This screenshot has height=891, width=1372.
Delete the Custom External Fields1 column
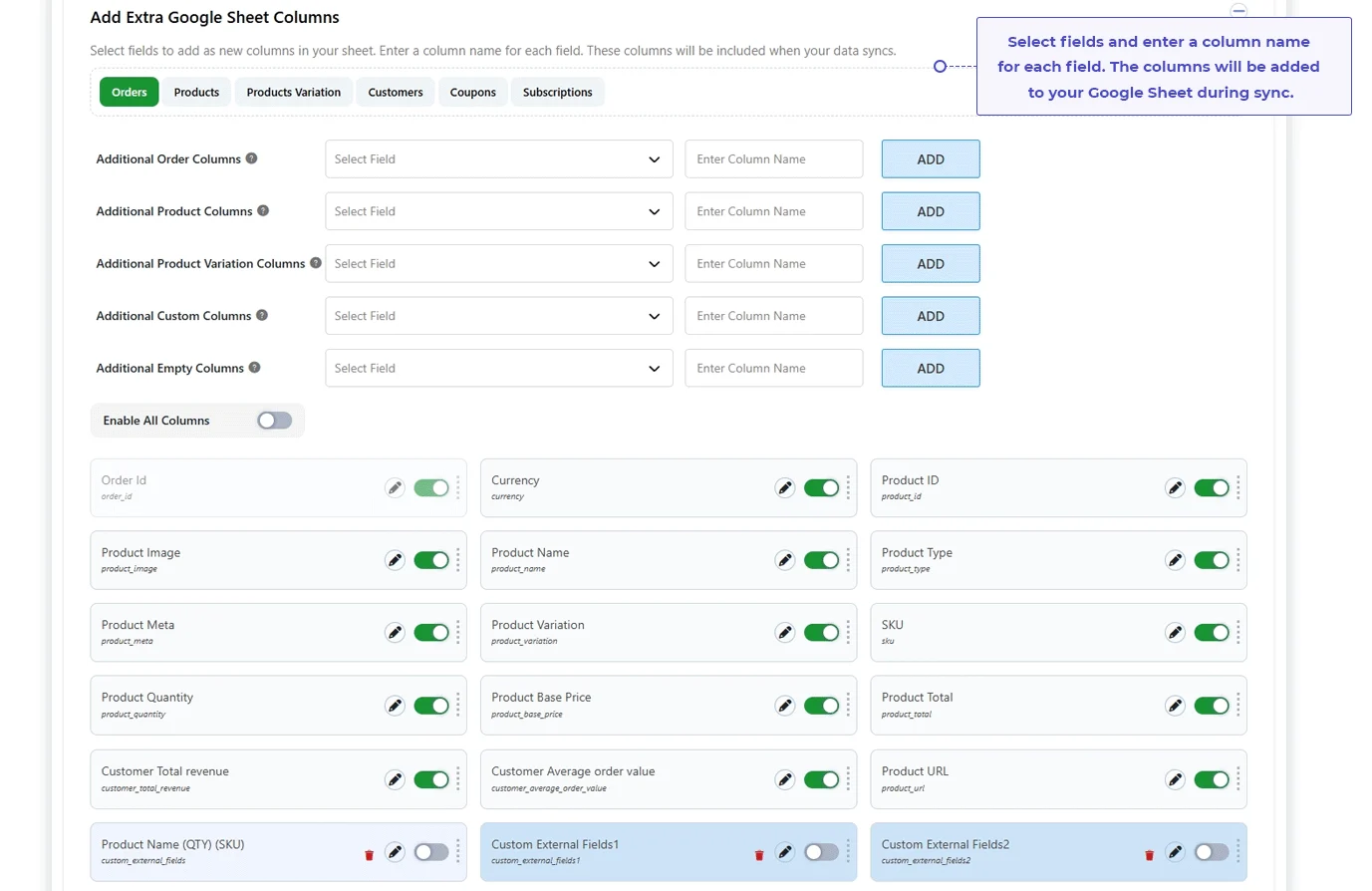(x=759, y=855)
